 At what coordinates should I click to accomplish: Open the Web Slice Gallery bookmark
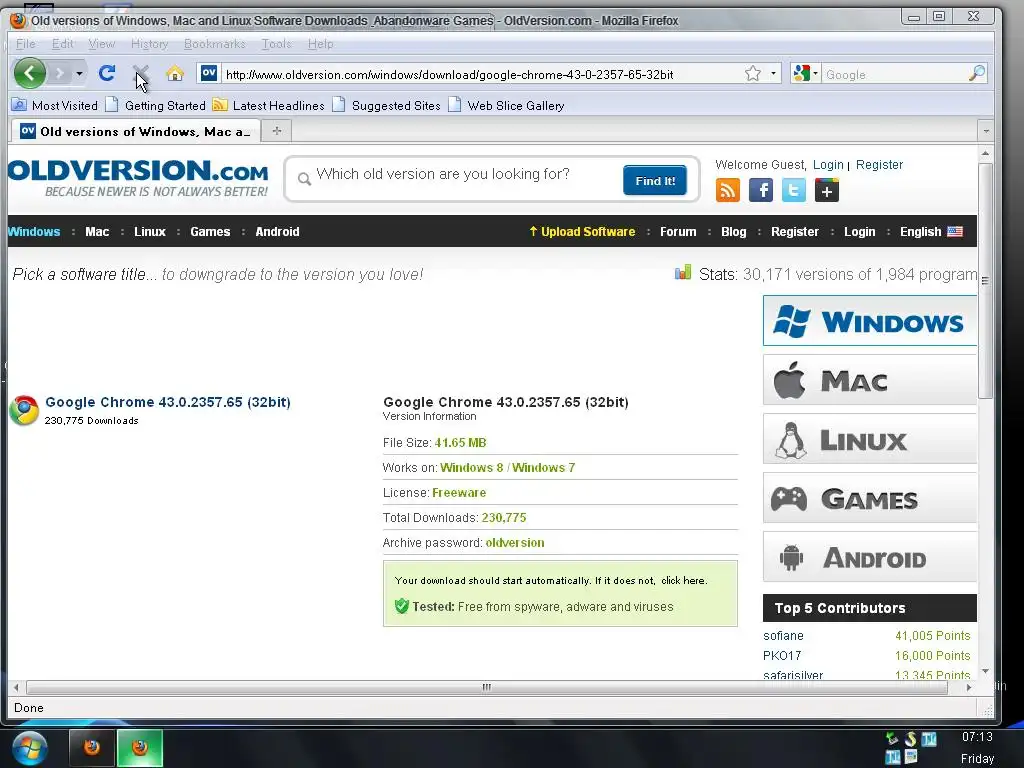pyautogui.click(x=506, y=105)
